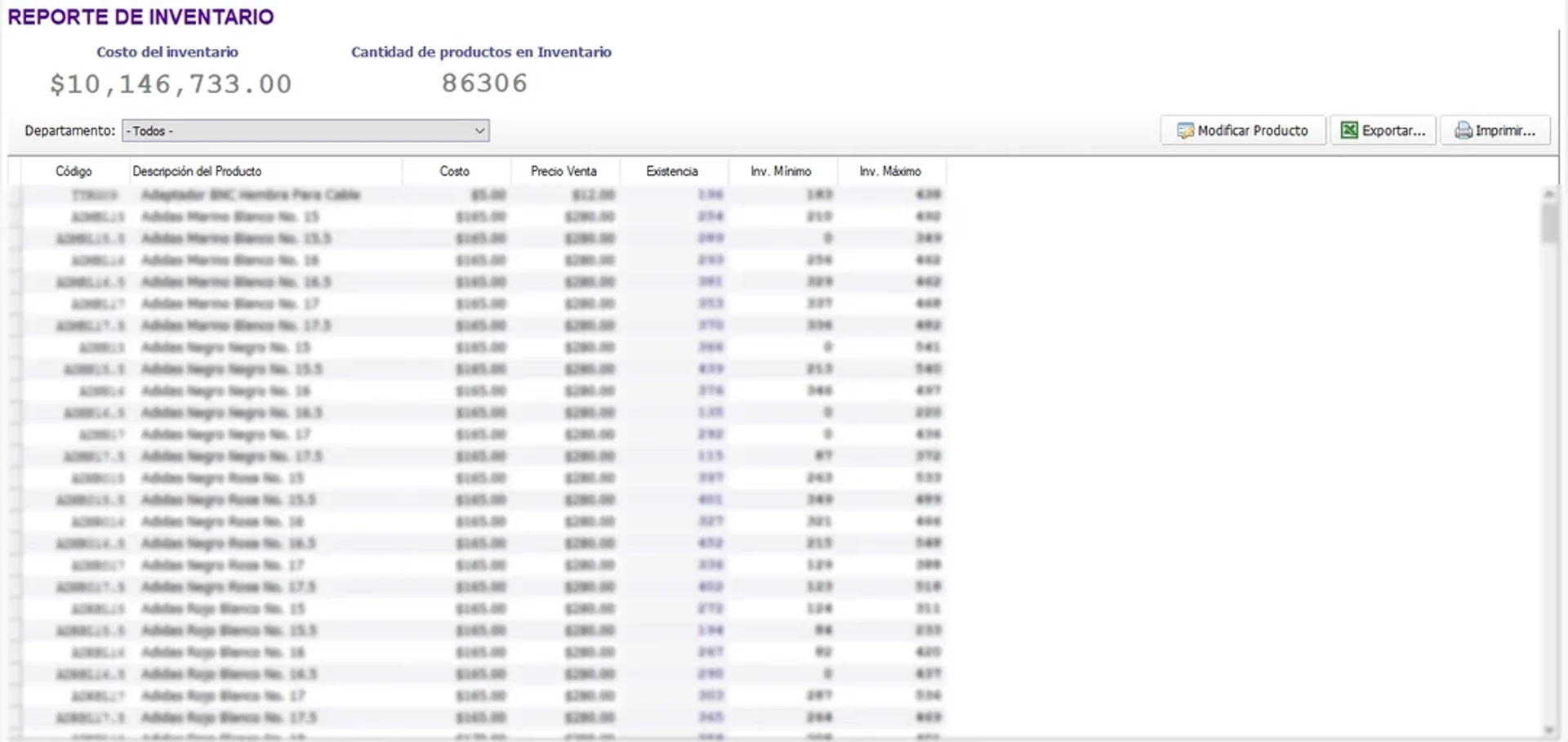1568x742 pixels.
Task: Sort by the Precio Venta column header
Action: [564, 171]
